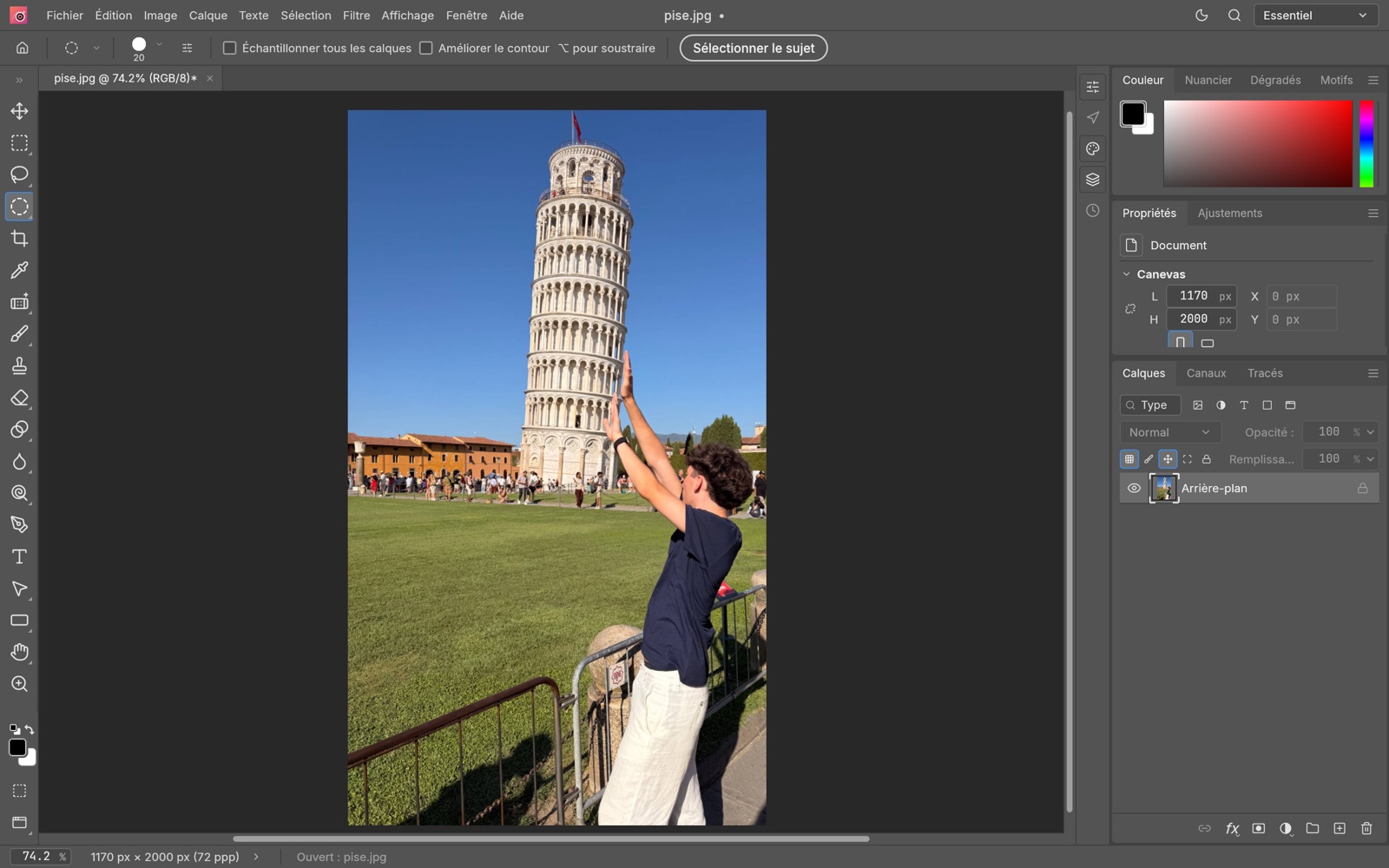Click Sélectionner le sujet button
This screenshot has width=1389, height=868.
coord(754,48)
